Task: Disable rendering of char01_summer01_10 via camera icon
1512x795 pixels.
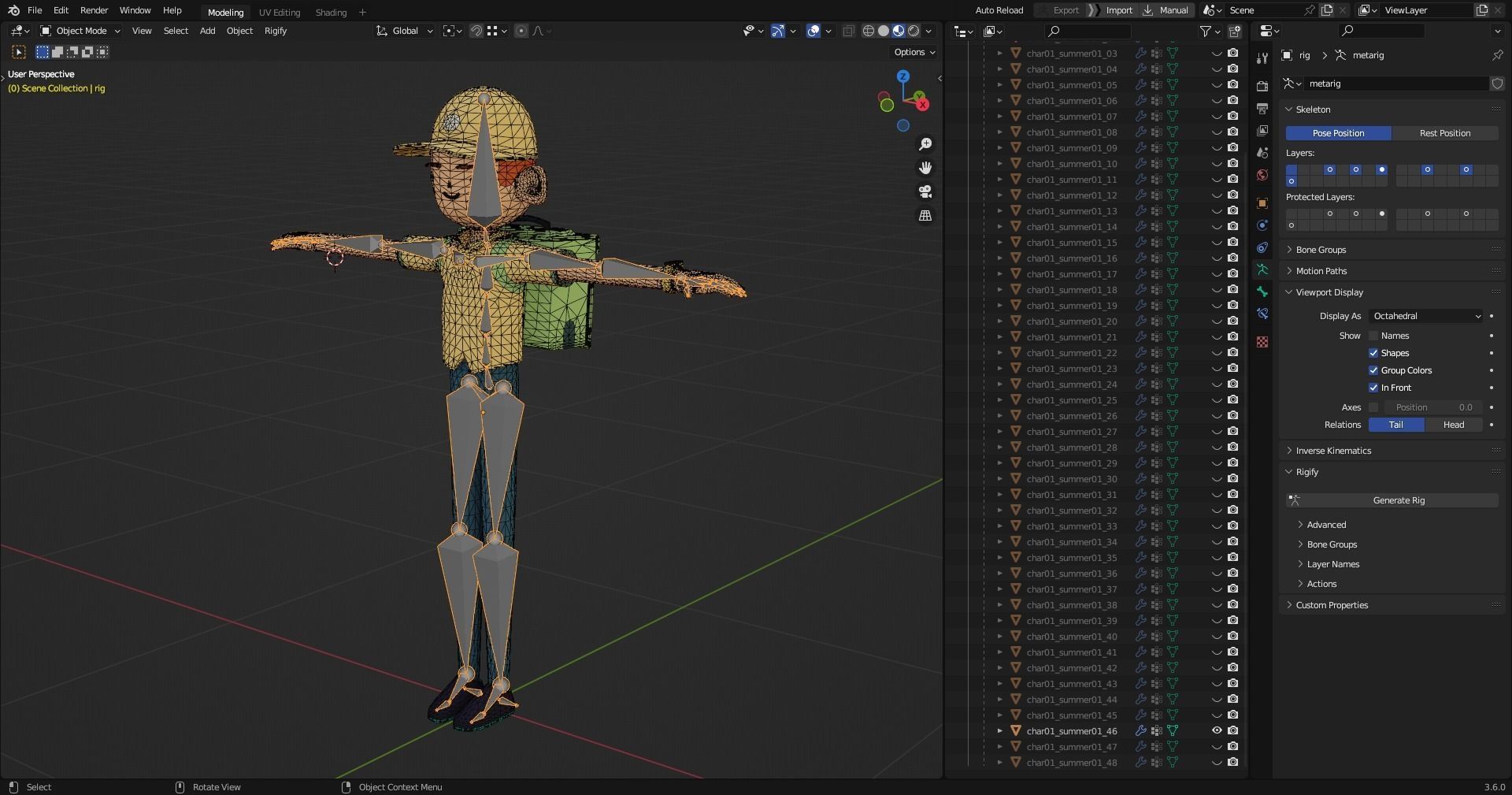Action: click(1232, 164)
